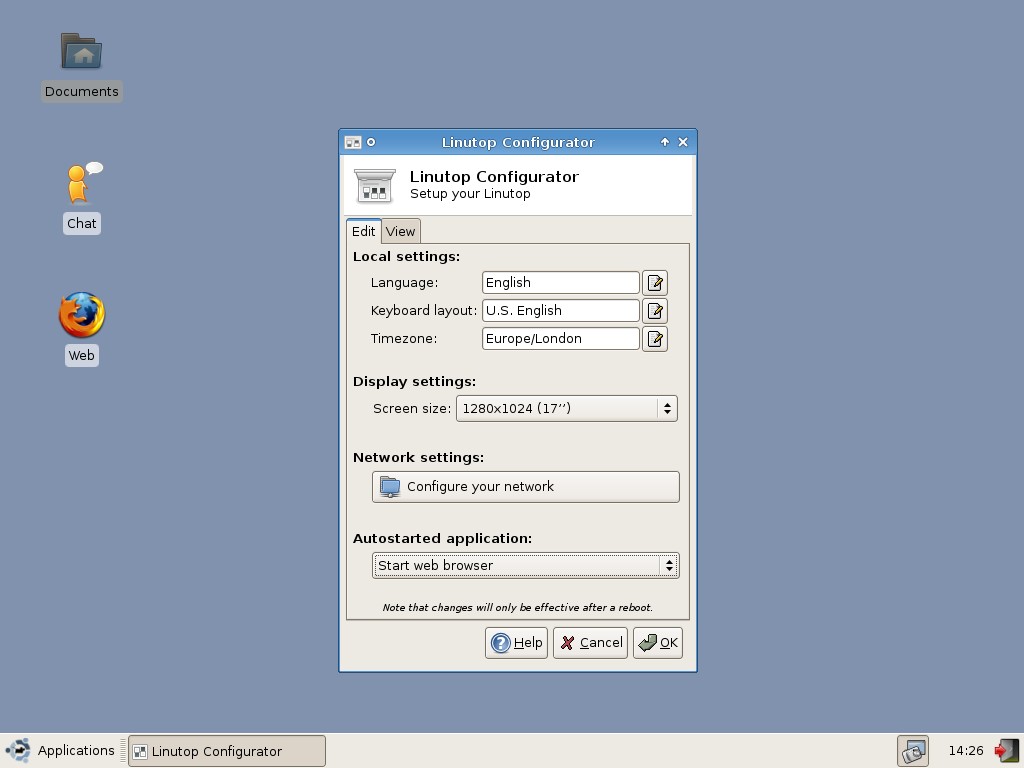Viewport: 1024px width, 768px height.
Task: Click the 'Autostarted application:' heading
Action: coord(442,539)
